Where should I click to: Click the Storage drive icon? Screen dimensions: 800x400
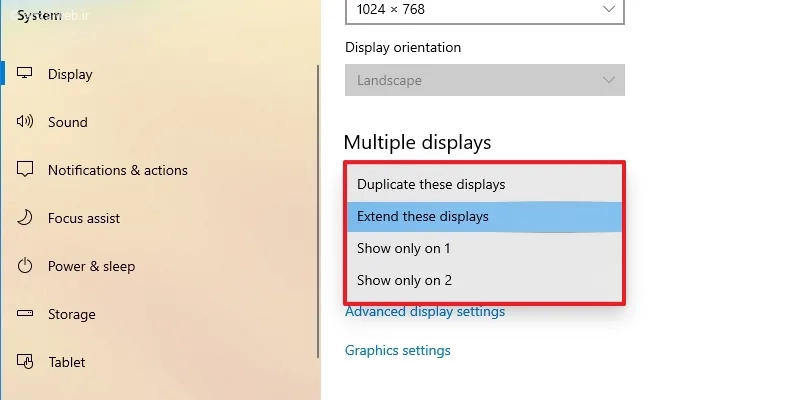(26, 314)
